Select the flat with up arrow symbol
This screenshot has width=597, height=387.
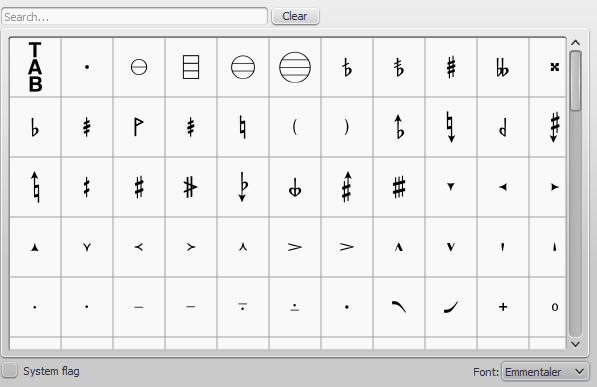click(x=399, y=127)
